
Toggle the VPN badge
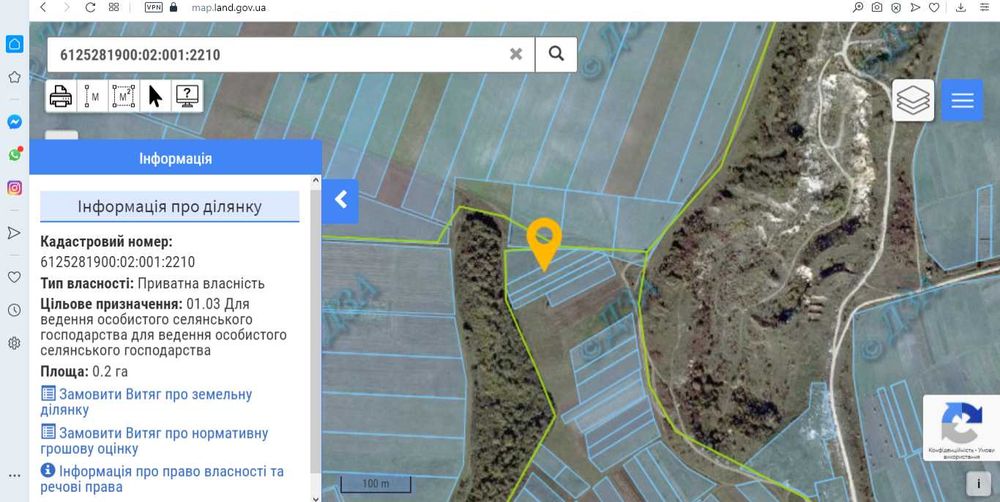tap(154, 8)
